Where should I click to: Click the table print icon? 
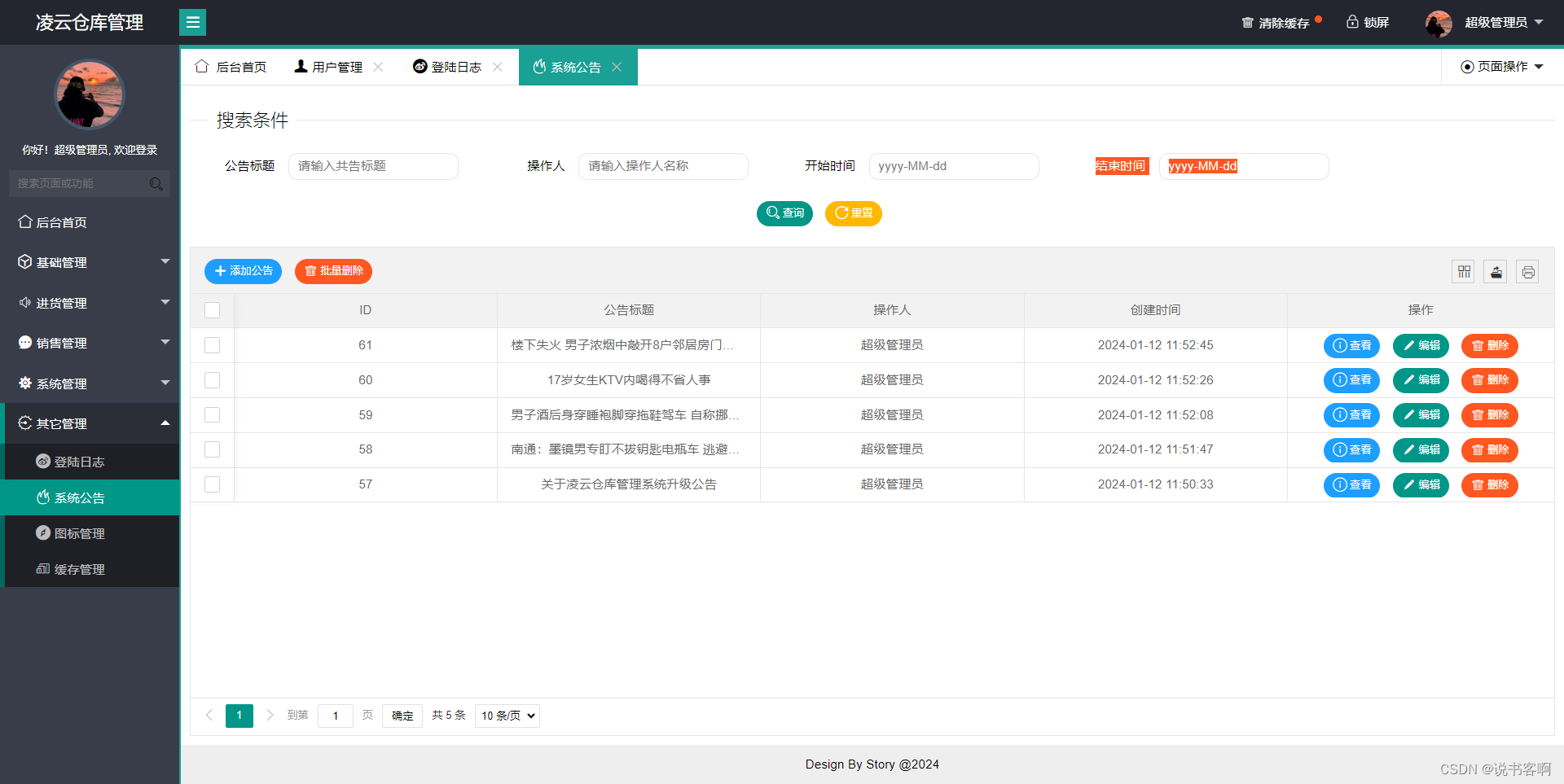(x=1527, y=272)
